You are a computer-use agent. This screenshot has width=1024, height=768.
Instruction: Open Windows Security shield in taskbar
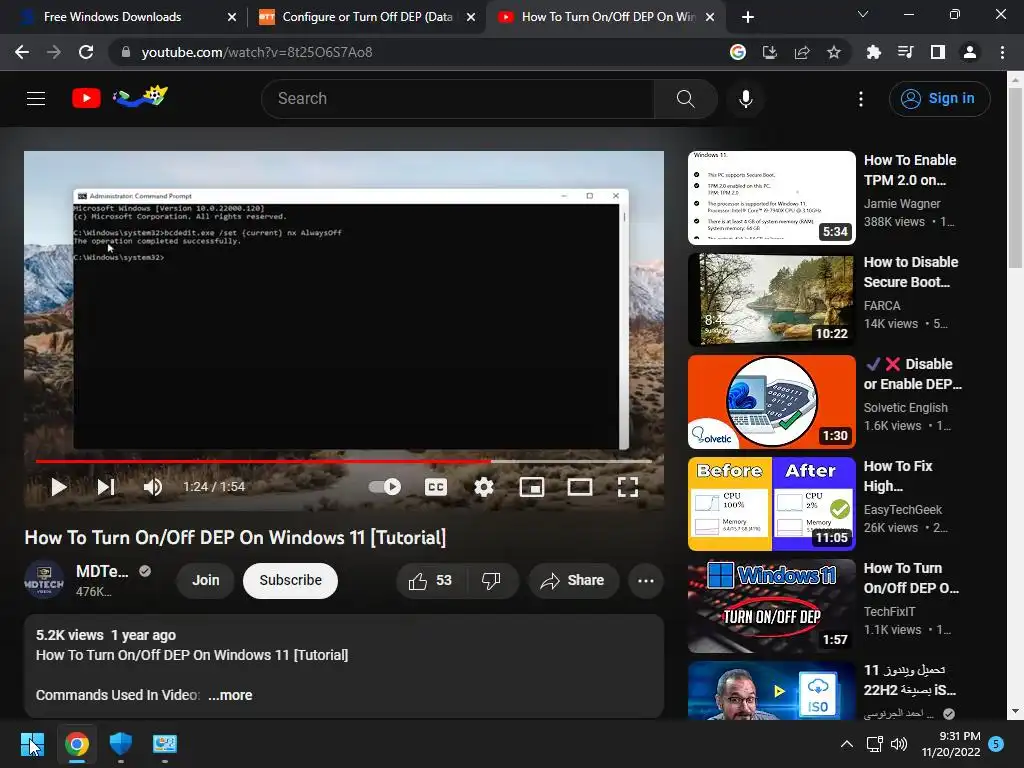pyautogui.click(x=121, y=744)
